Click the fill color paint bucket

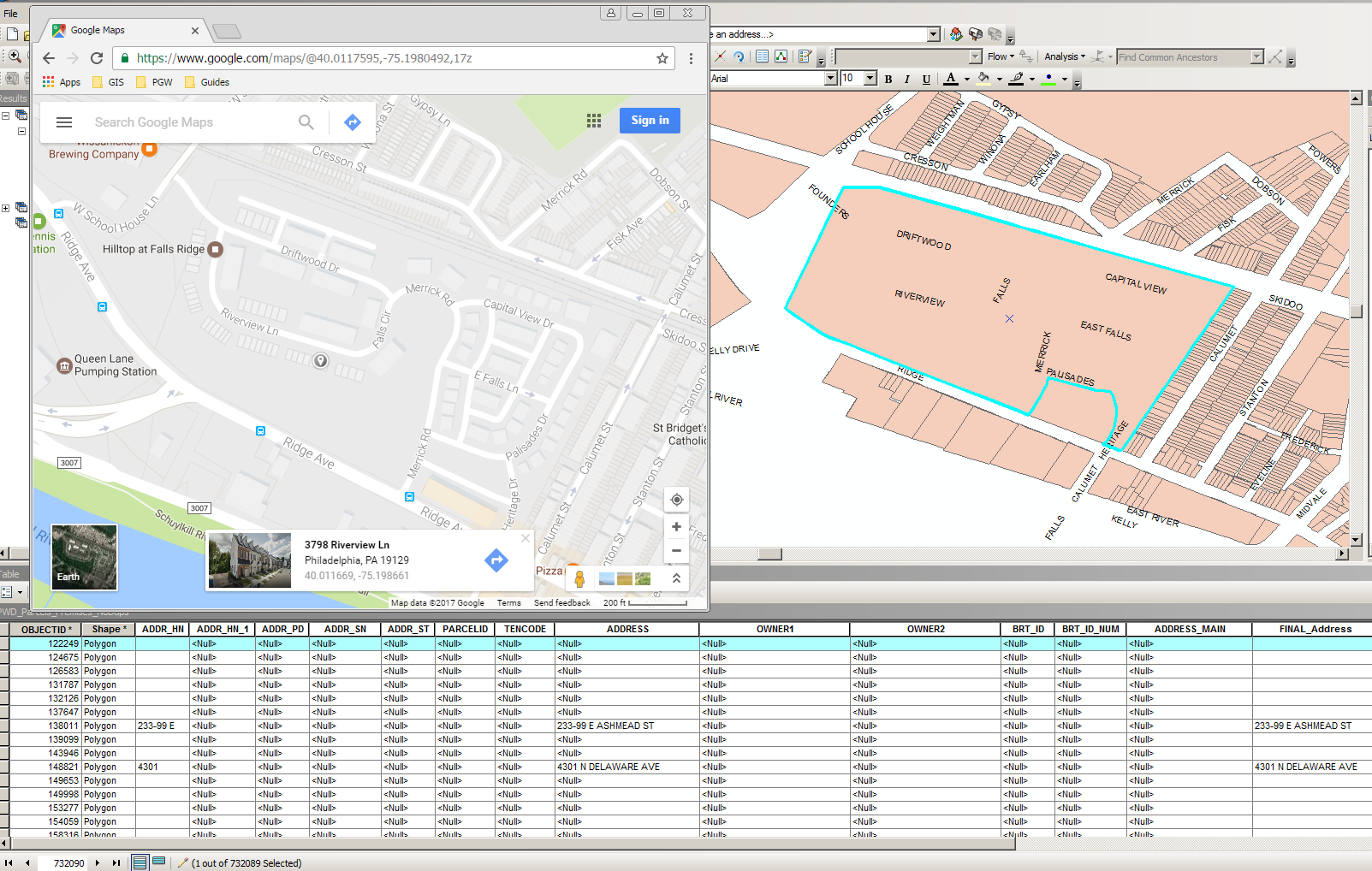click(983, 79)
